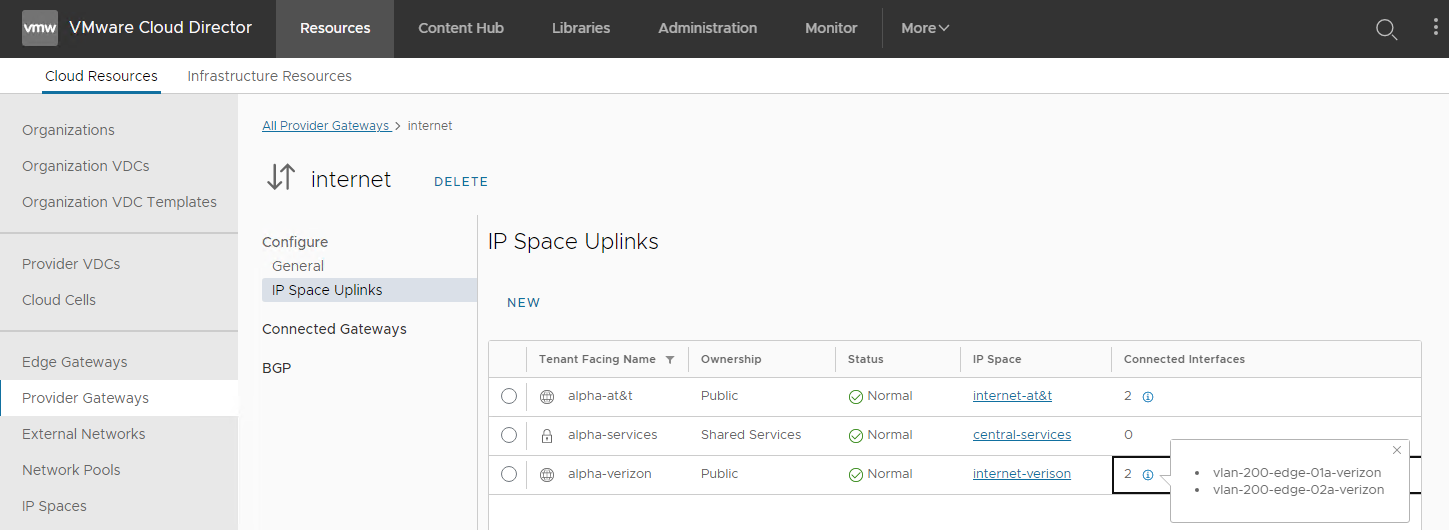The height and width of the screenshot is (530, 1449).
Task: Select the alpha-verizon radio button
Action: pyautogui.click(x=509, y=474)
